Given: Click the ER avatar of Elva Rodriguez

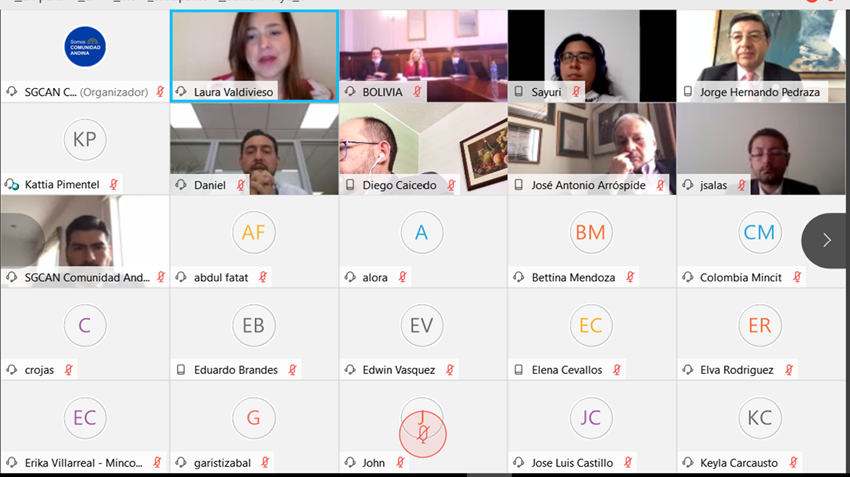Looking at the screenshot, I should click(x=759, y=325).
